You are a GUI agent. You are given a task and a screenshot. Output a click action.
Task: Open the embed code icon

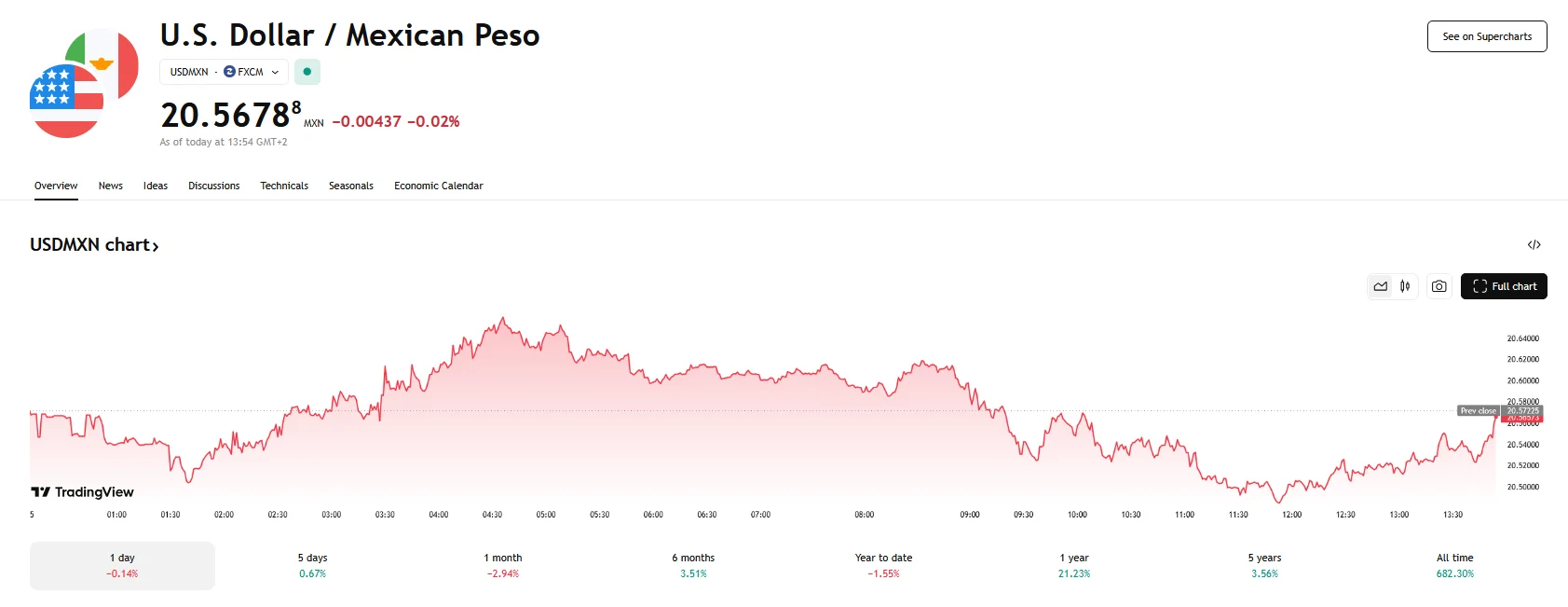tap(1534, 245)
